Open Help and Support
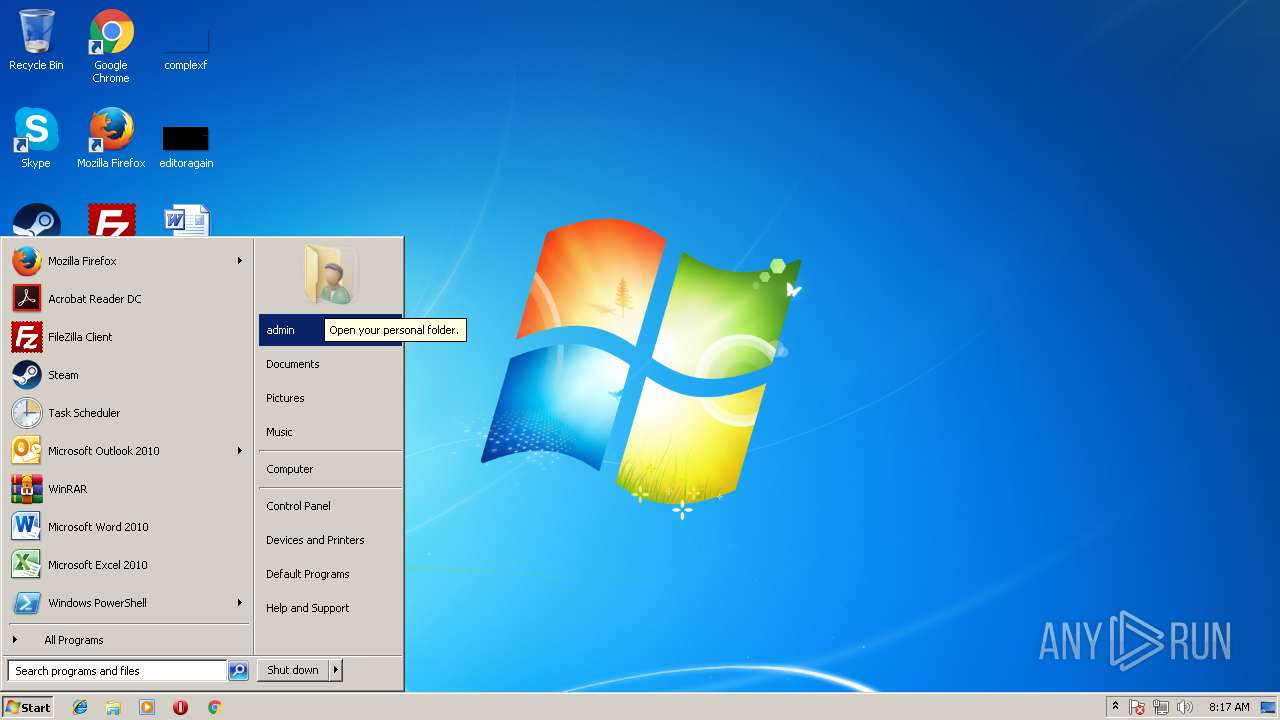This screenshot has width=1280, height=720. pyautogui.click(x=330, y=608)
